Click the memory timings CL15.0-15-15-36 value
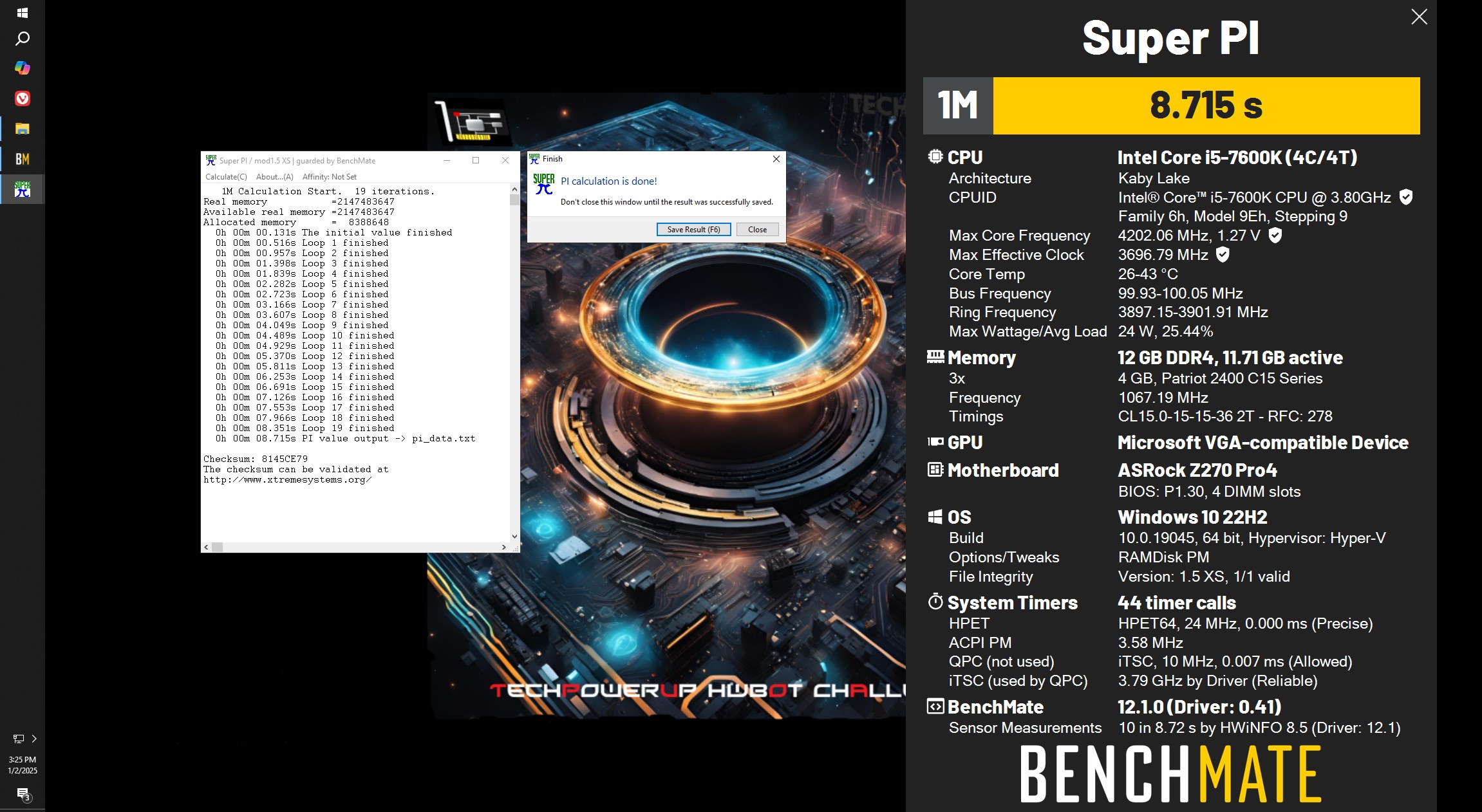 (x=1225, y=416)
